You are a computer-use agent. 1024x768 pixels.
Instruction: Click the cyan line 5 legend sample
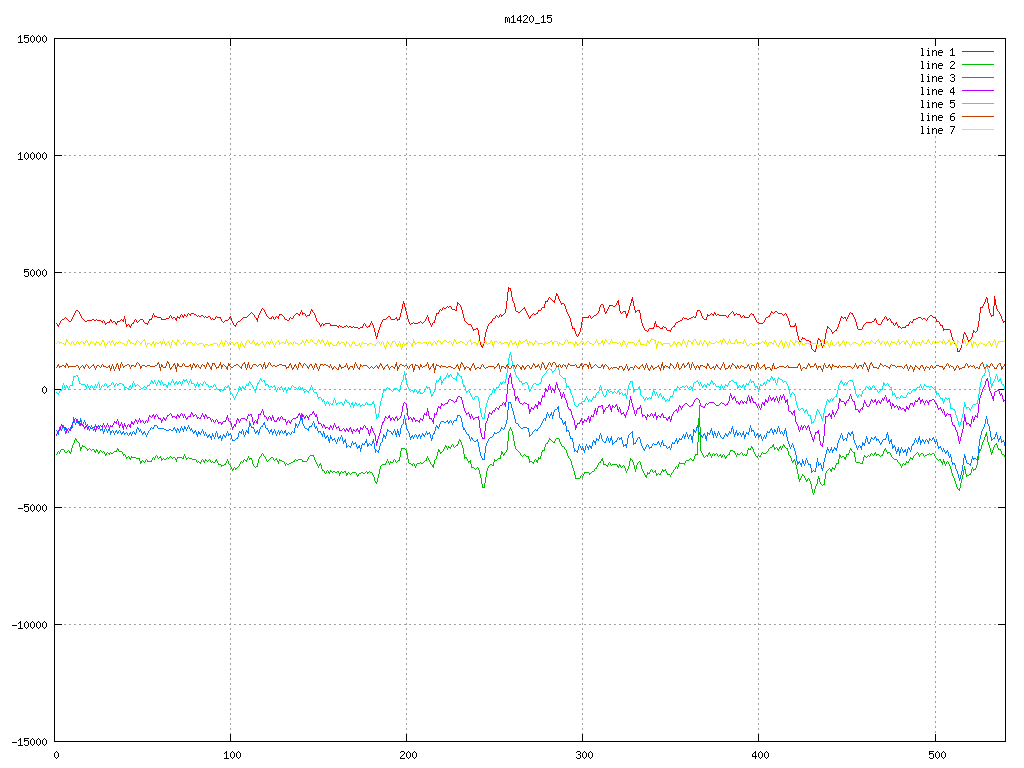978,104
